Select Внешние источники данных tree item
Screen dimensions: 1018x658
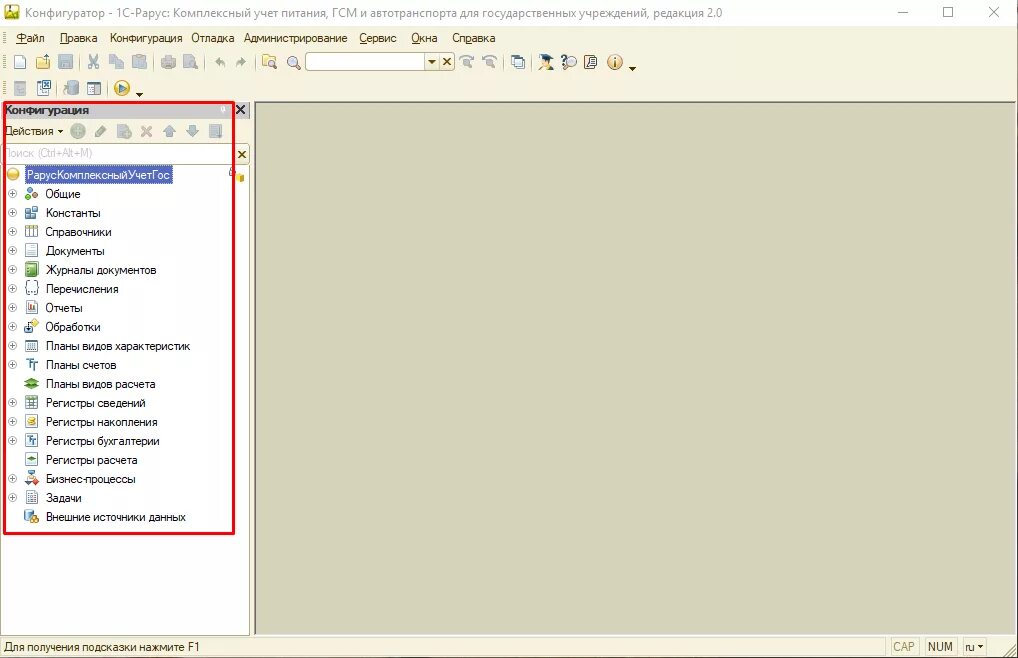[116, 517]
